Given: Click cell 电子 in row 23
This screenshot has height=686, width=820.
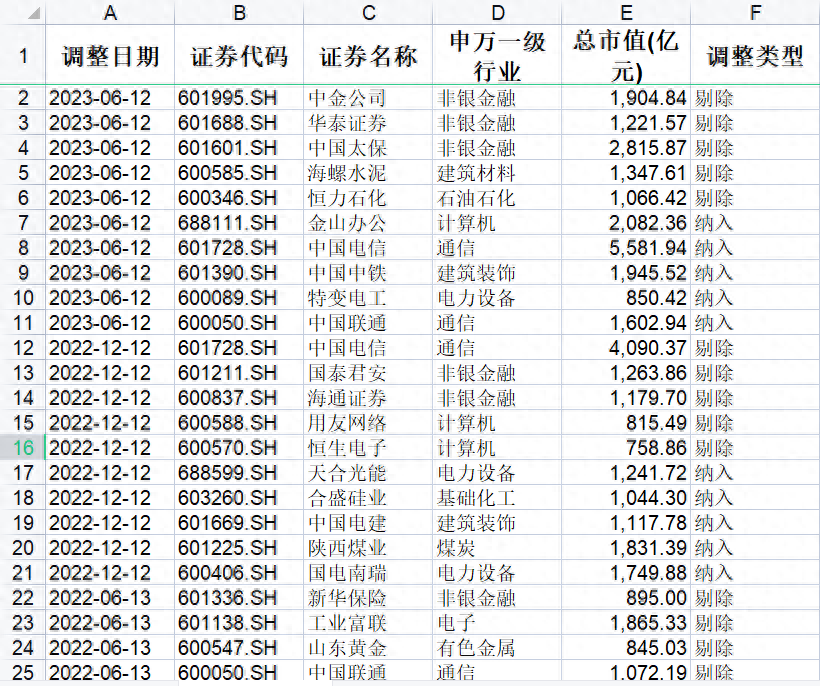Looking at the screenshot, I should (x=497, y=623).
